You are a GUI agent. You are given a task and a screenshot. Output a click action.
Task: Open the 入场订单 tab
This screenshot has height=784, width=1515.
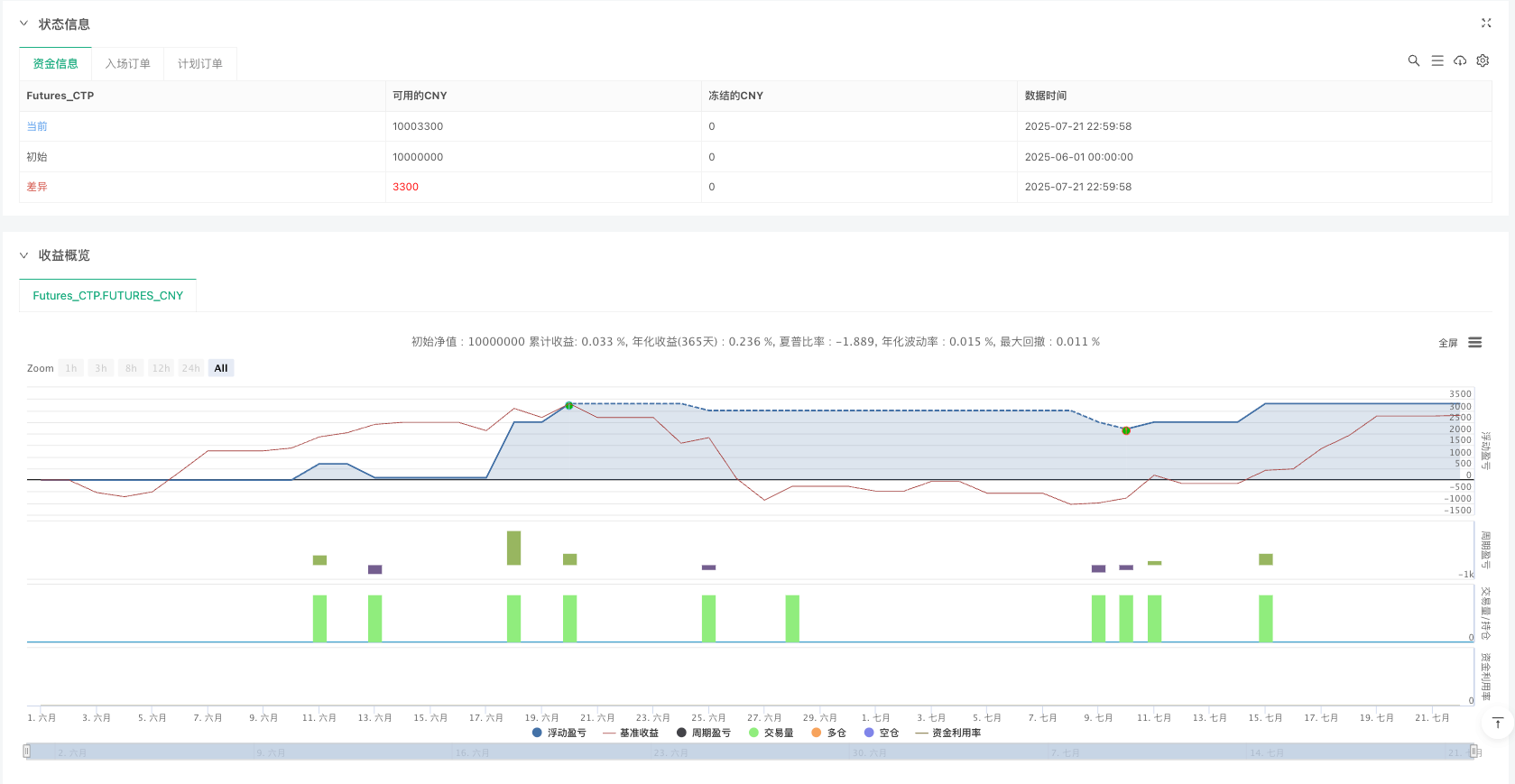tap(128, 64)
